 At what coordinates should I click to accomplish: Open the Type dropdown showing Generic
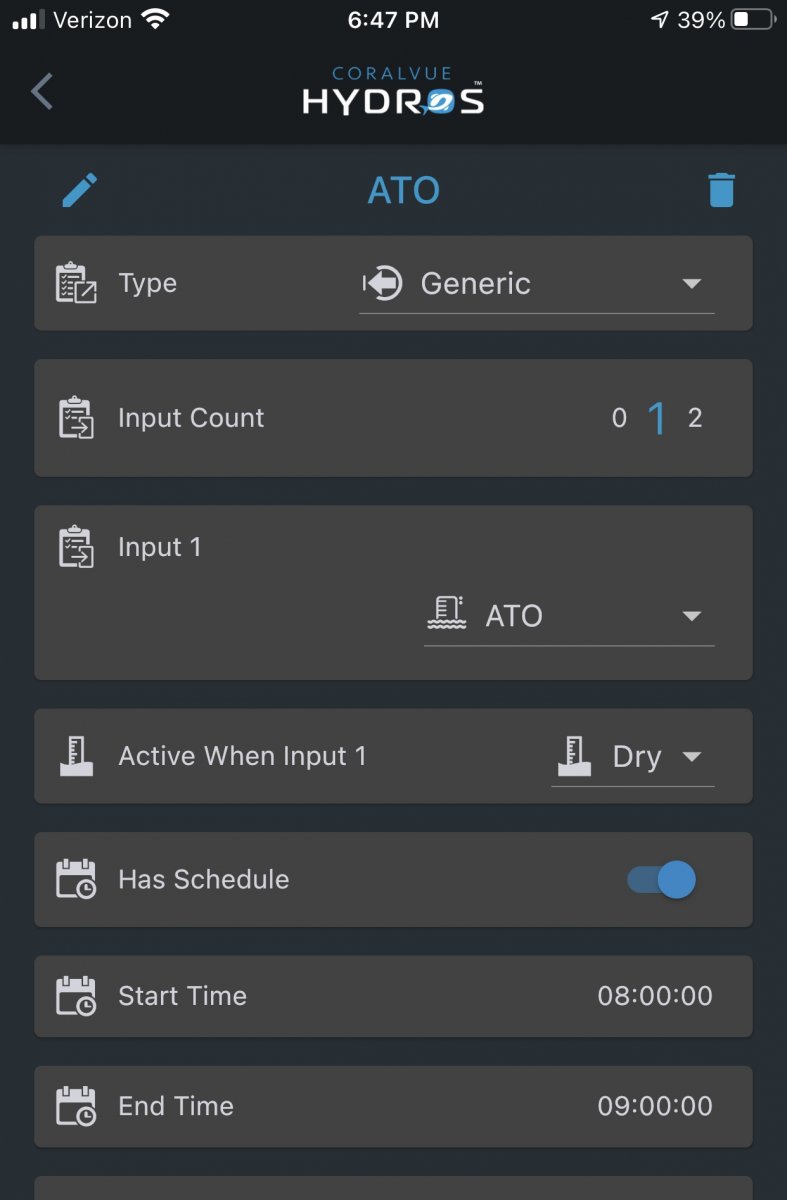[x=536, y=284]
